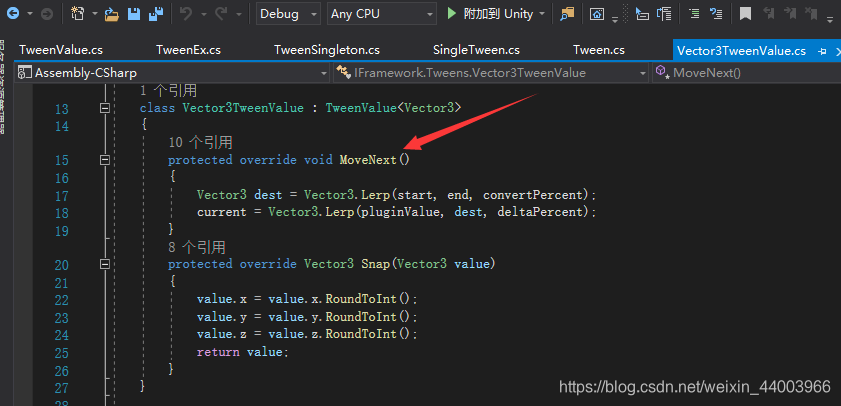Image resolution: width=841 pixels, height=406 pixels.
Task: Click the Open File folder icon
Action: 112,14
